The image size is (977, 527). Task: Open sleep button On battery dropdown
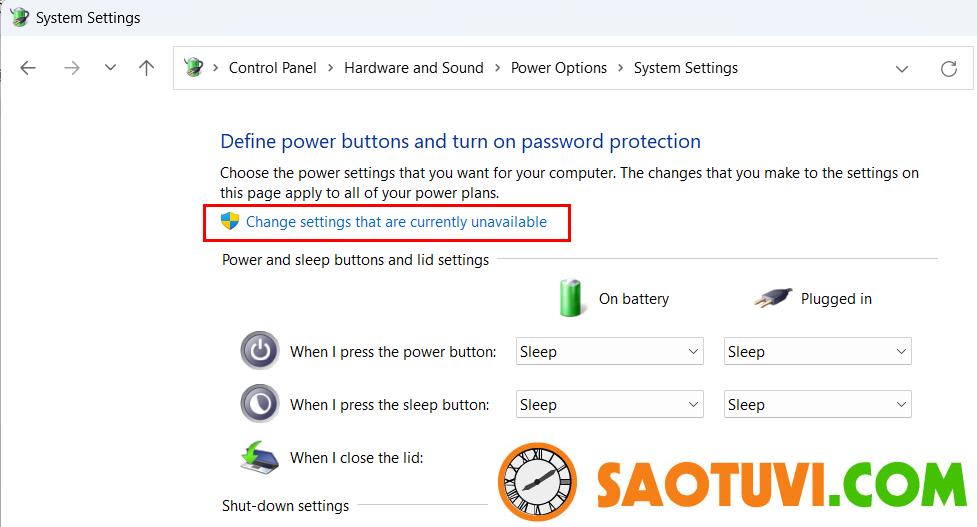click(x=609, y=405)
